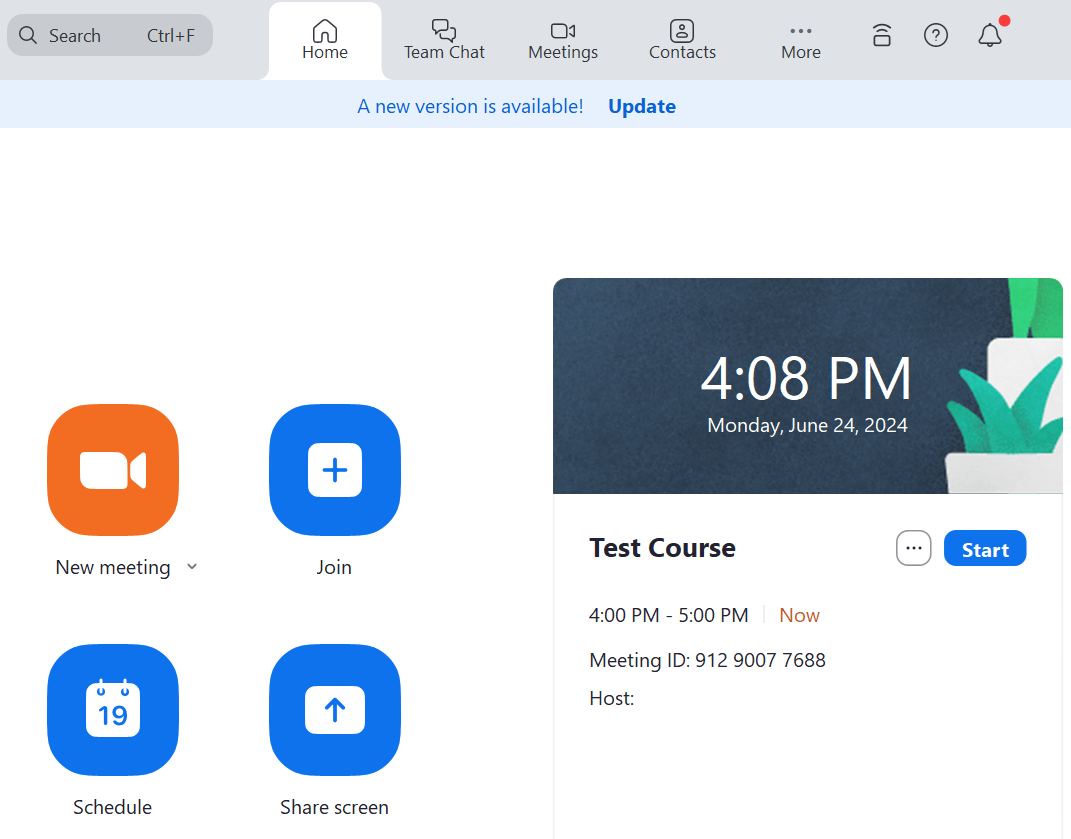The image size is (1071, 839).
Task: Open the Contacts tab
Action: [682, 40]
